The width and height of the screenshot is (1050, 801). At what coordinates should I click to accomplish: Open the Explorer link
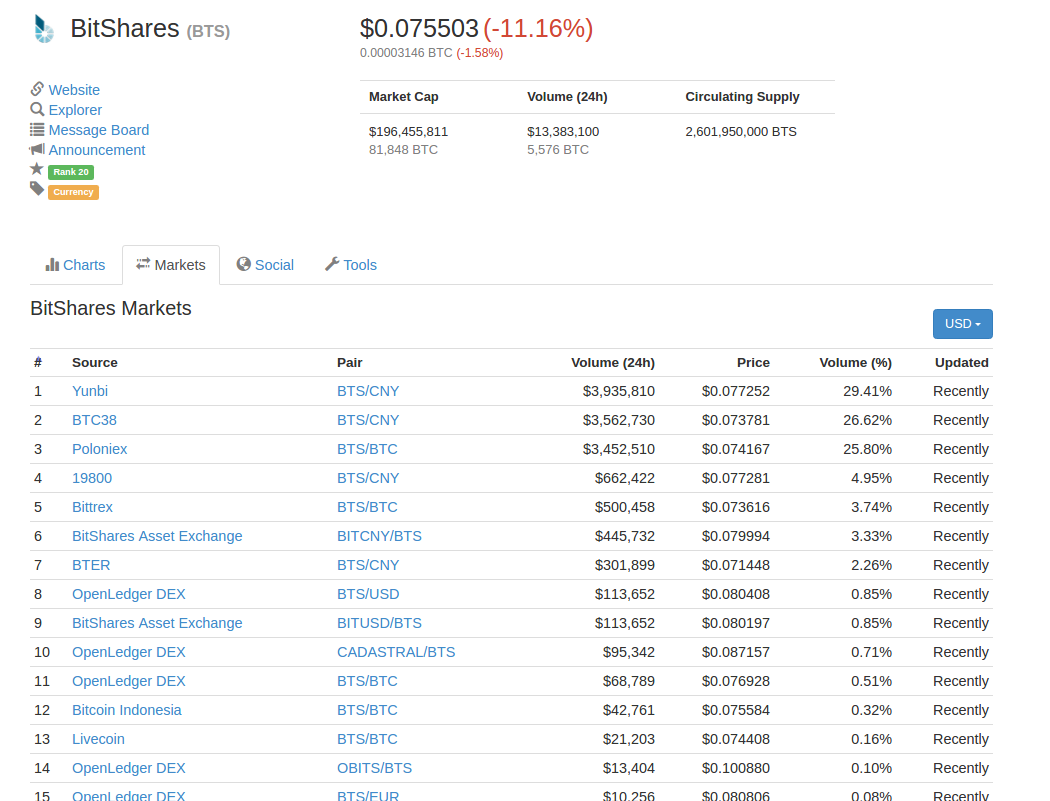pyautogui.click(x=75, y=110)
